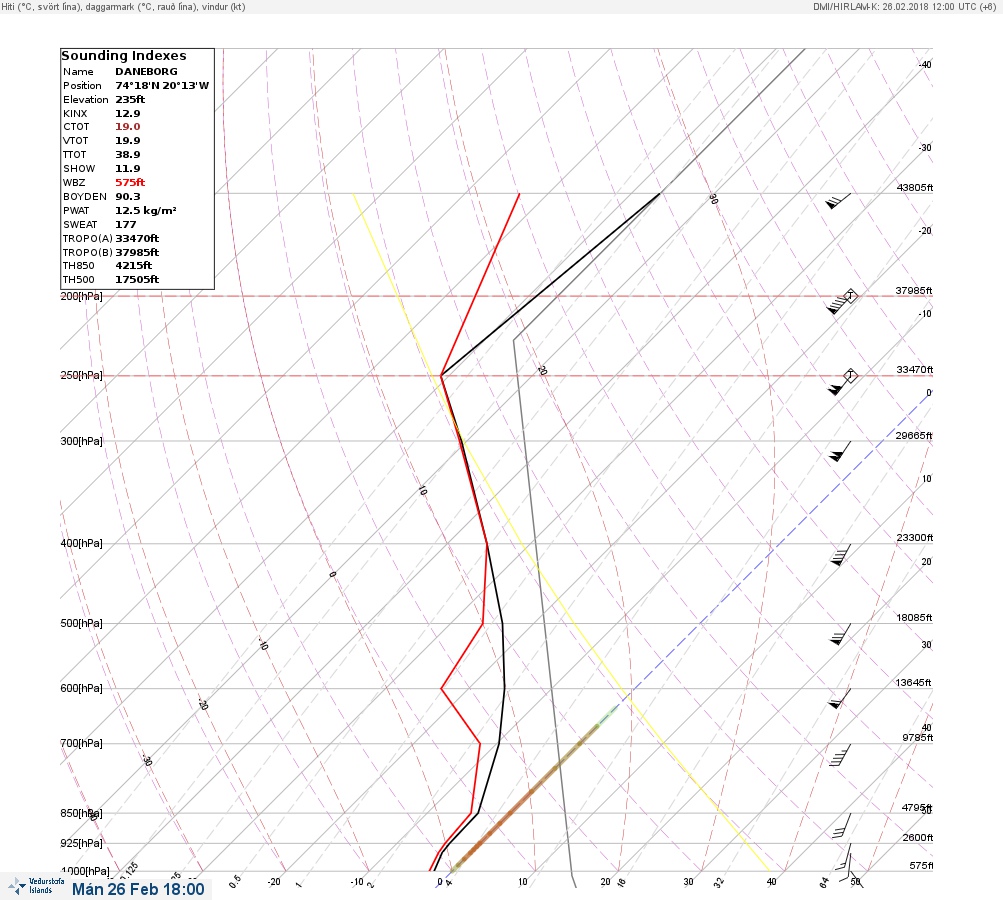Click the wind barb at 700 hPa
1003x900 pixels.
840,755
